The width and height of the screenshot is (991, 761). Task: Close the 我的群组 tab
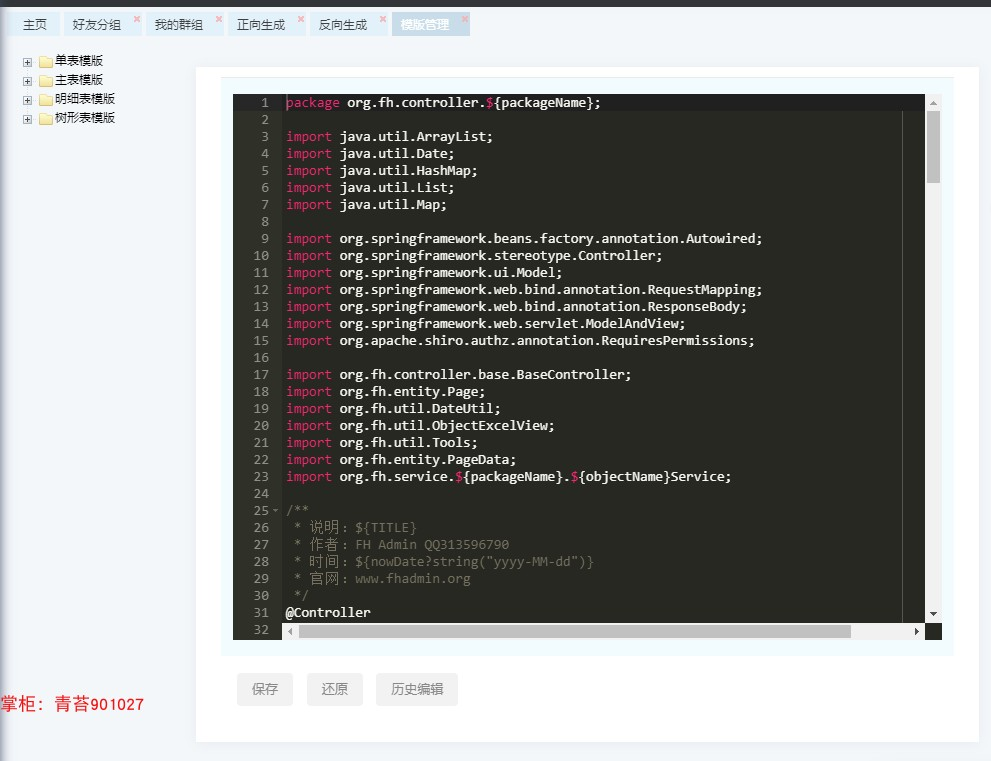(x=219, y=19)
